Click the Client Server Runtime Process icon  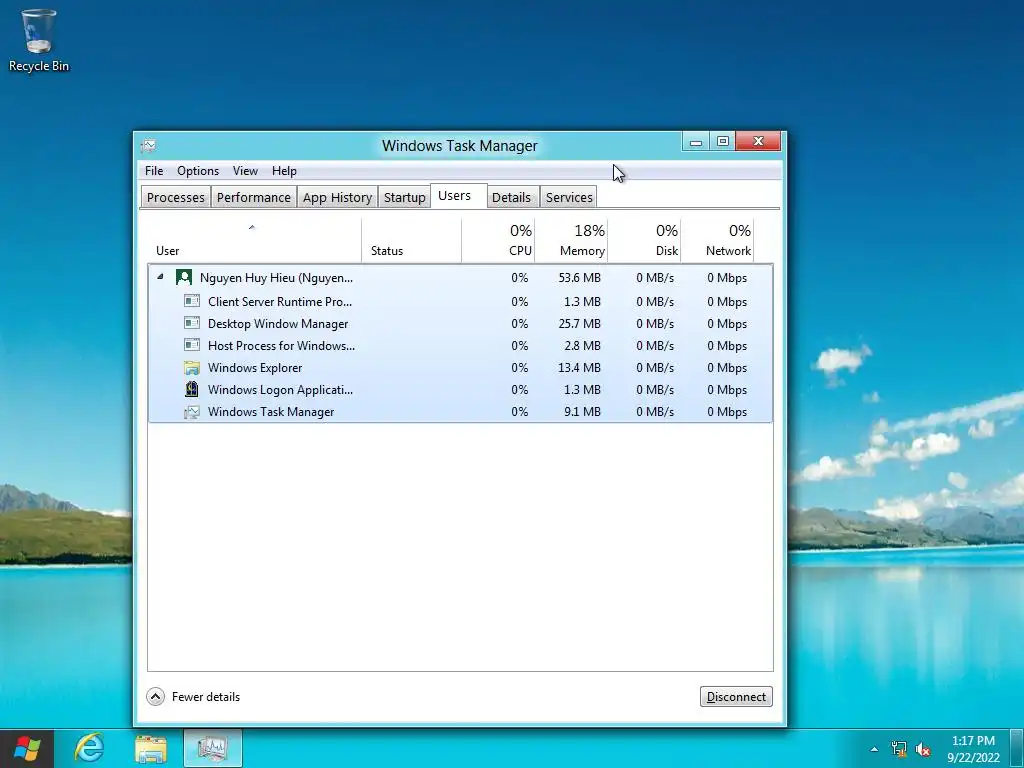tap(191, 301)
